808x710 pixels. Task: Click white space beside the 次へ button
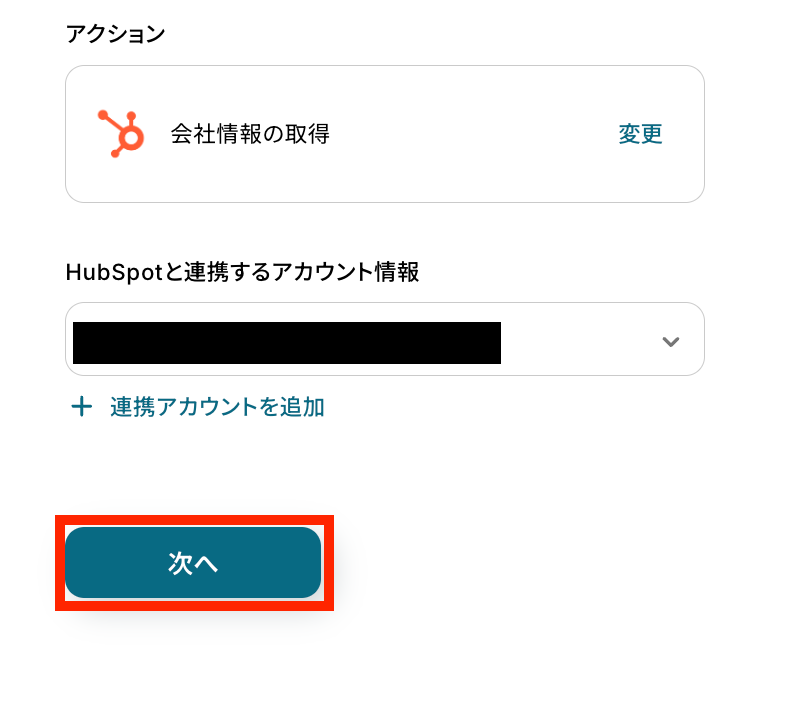pos(515,563)
